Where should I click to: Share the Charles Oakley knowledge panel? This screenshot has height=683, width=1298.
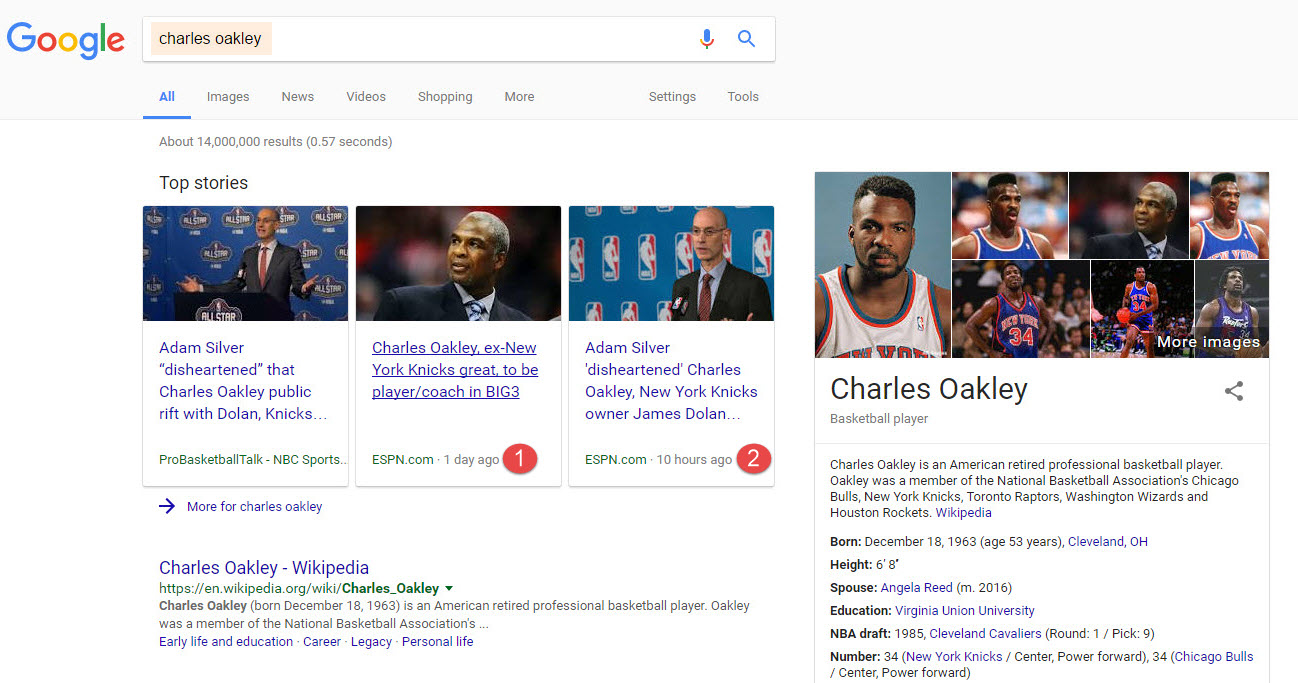1234,391
